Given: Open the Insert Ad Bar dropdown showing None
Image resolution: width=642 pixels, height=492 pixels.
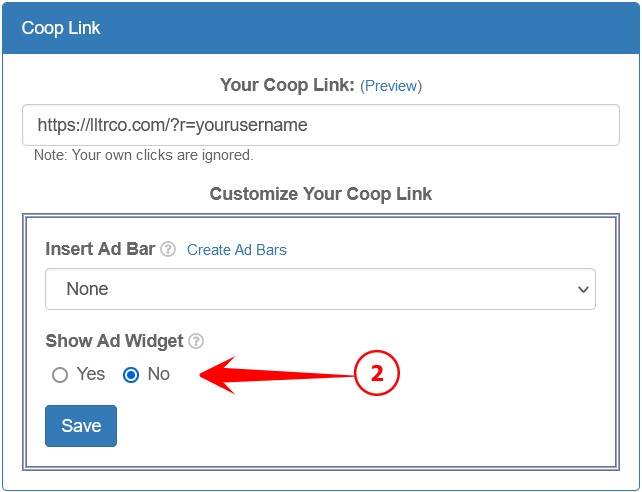Looking at the screenshot, I should coord(320,289).
